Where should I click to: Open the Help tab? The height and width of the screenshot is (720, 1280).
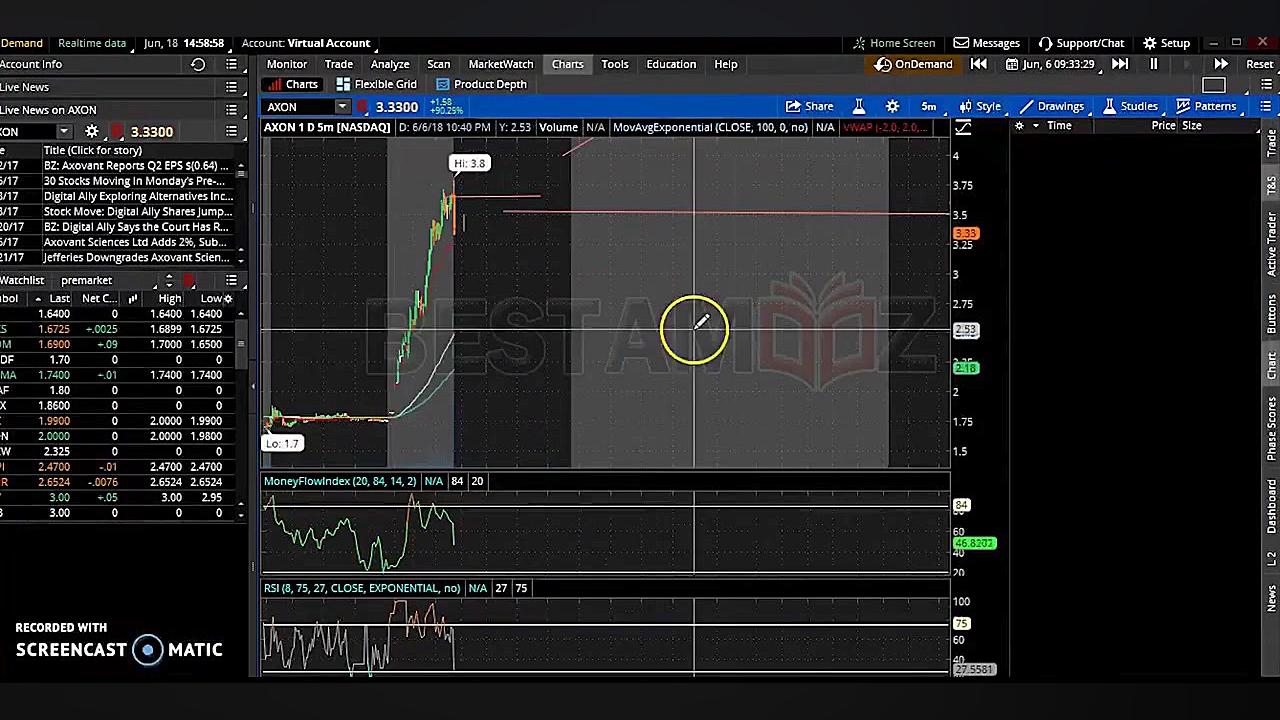click(726, 64)
